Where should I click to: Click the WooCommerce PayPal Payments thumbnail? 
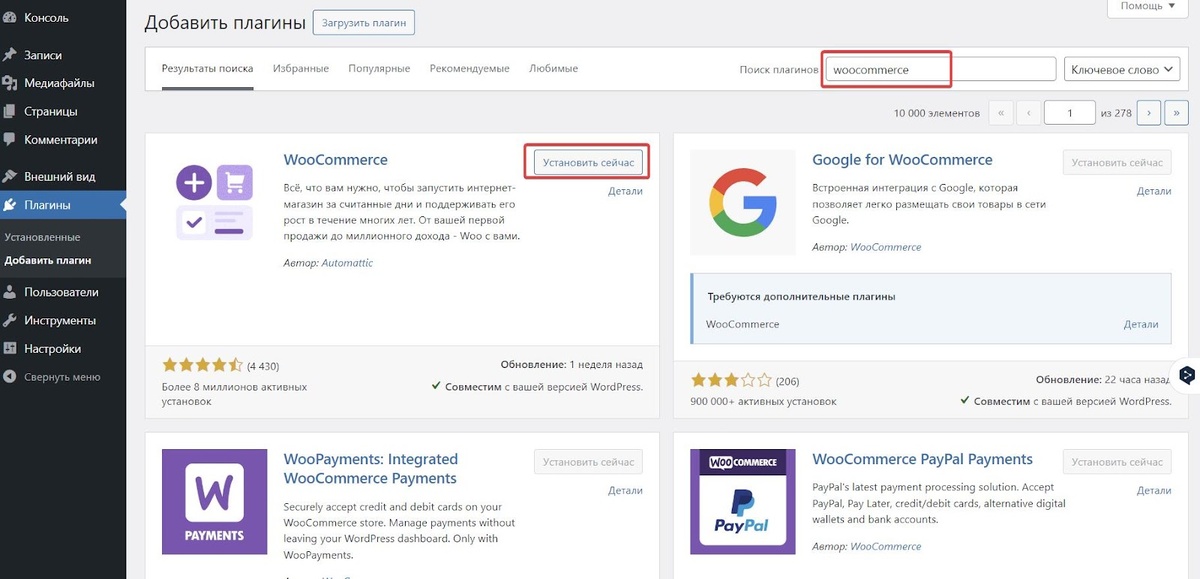[742, 501]
